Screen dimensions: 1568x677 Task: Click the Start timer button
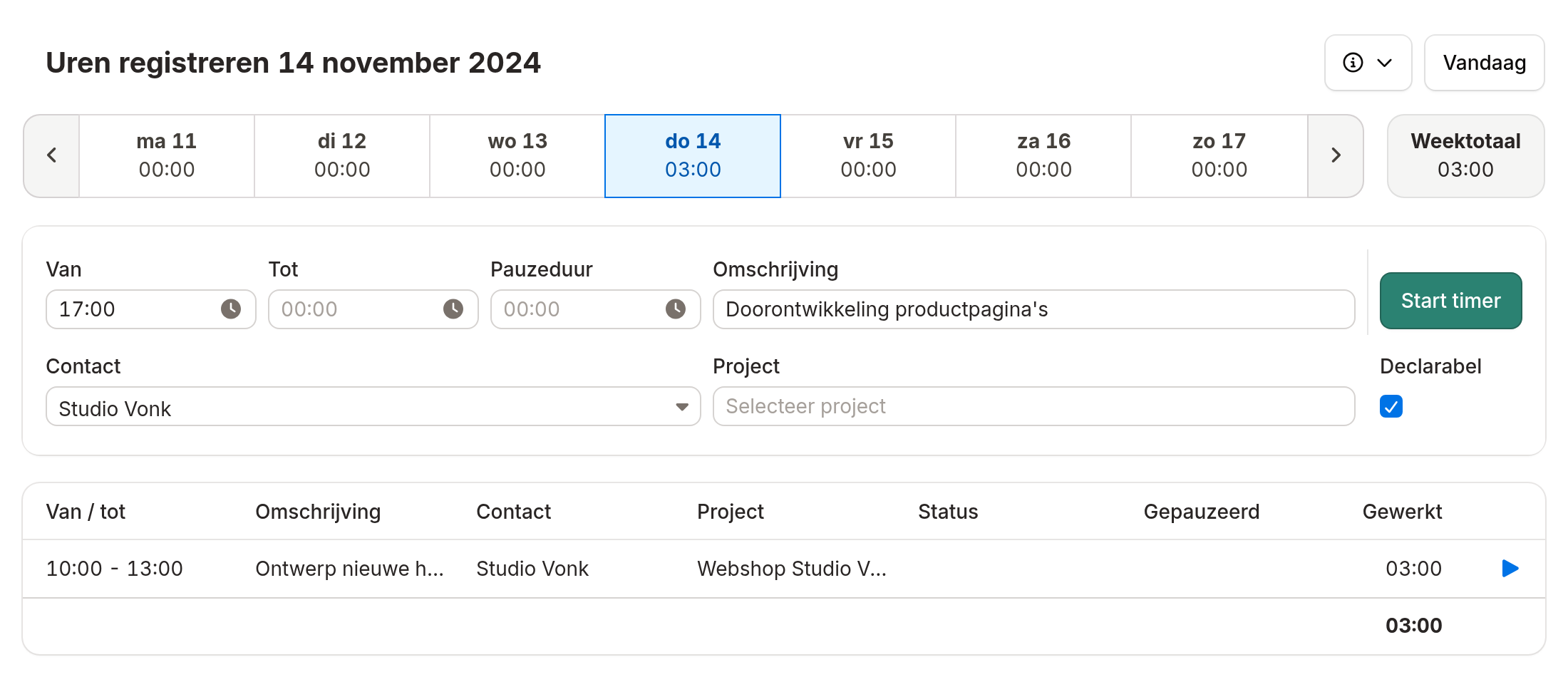[1450, 301]
